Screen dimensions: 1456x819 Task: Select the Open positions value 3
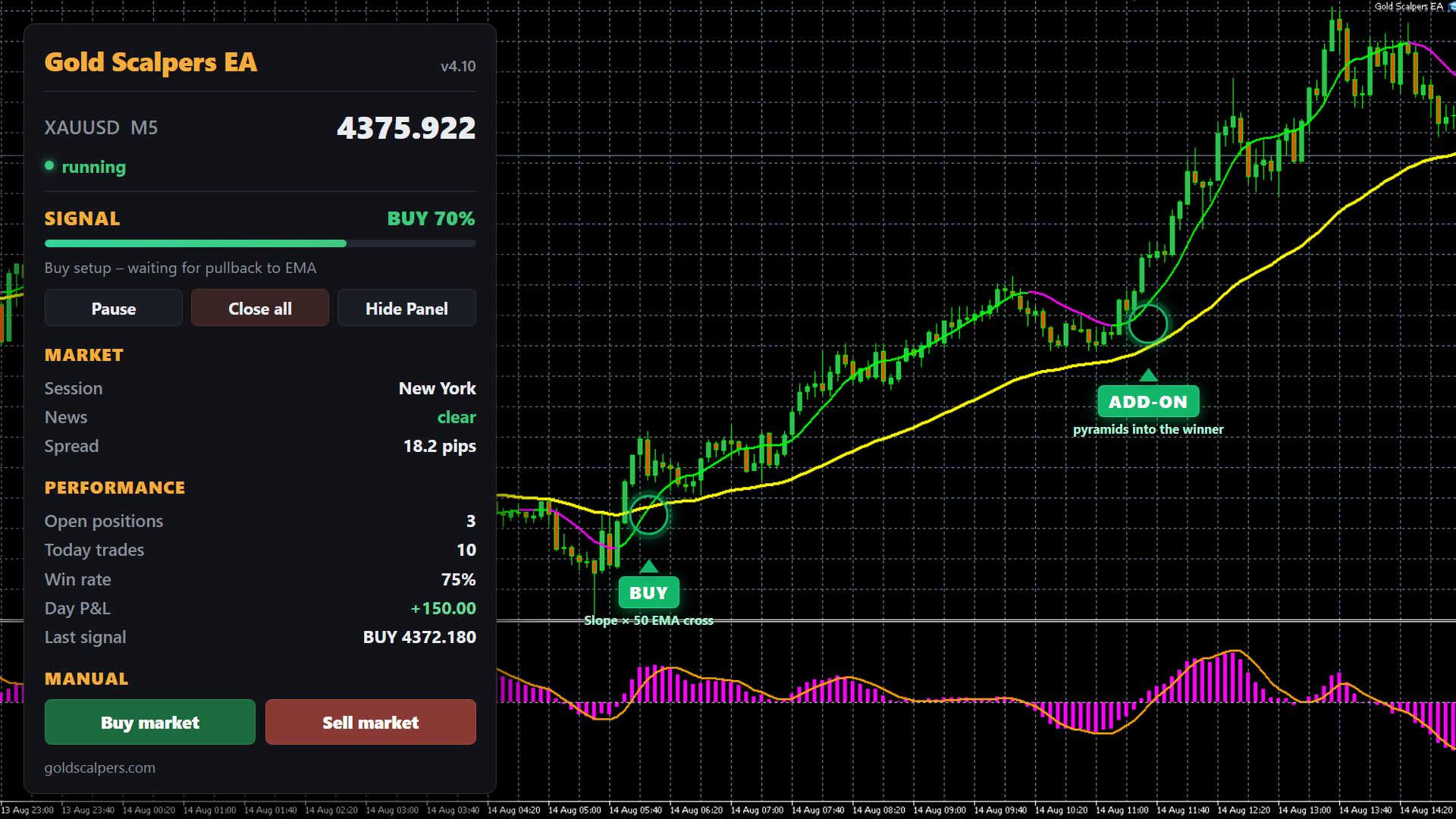tap(471, 521)
